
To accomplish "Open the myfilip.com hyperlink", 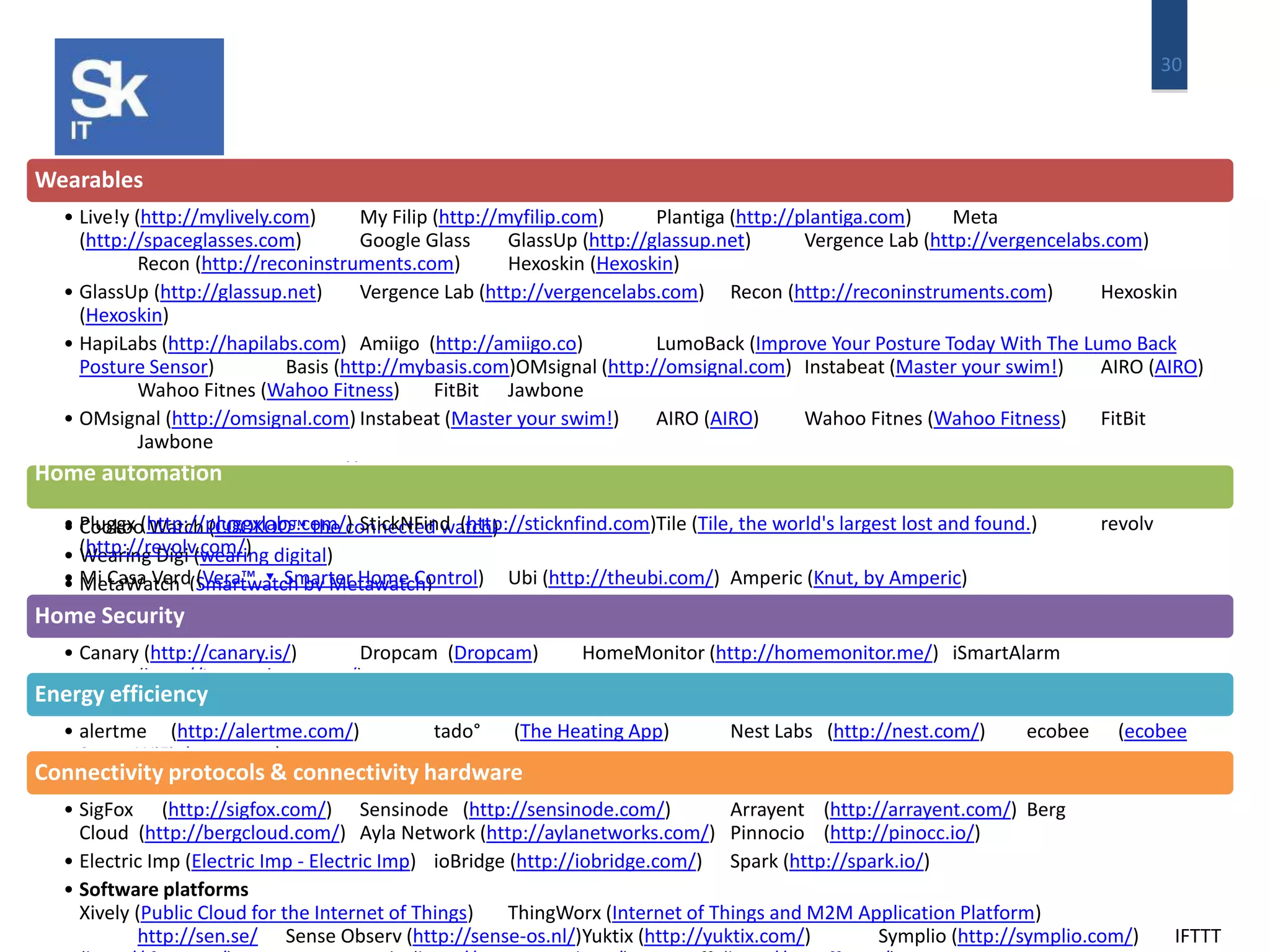I will pos(518,218).
